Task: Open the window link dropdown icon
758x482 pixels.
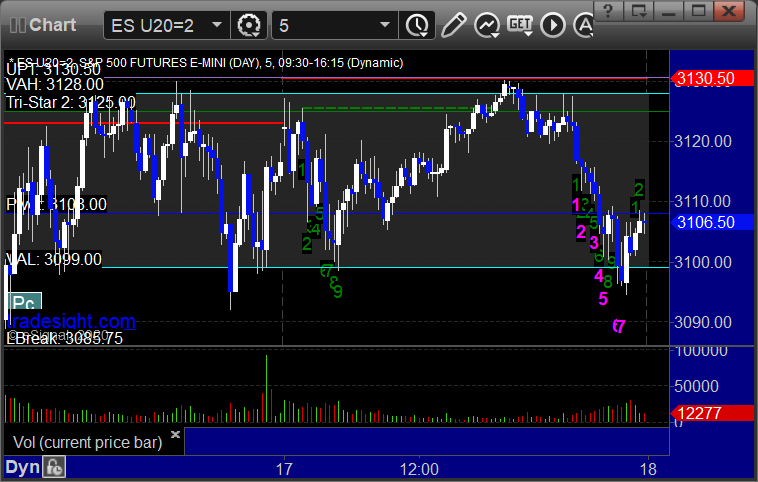Action: tap(639, 11)
